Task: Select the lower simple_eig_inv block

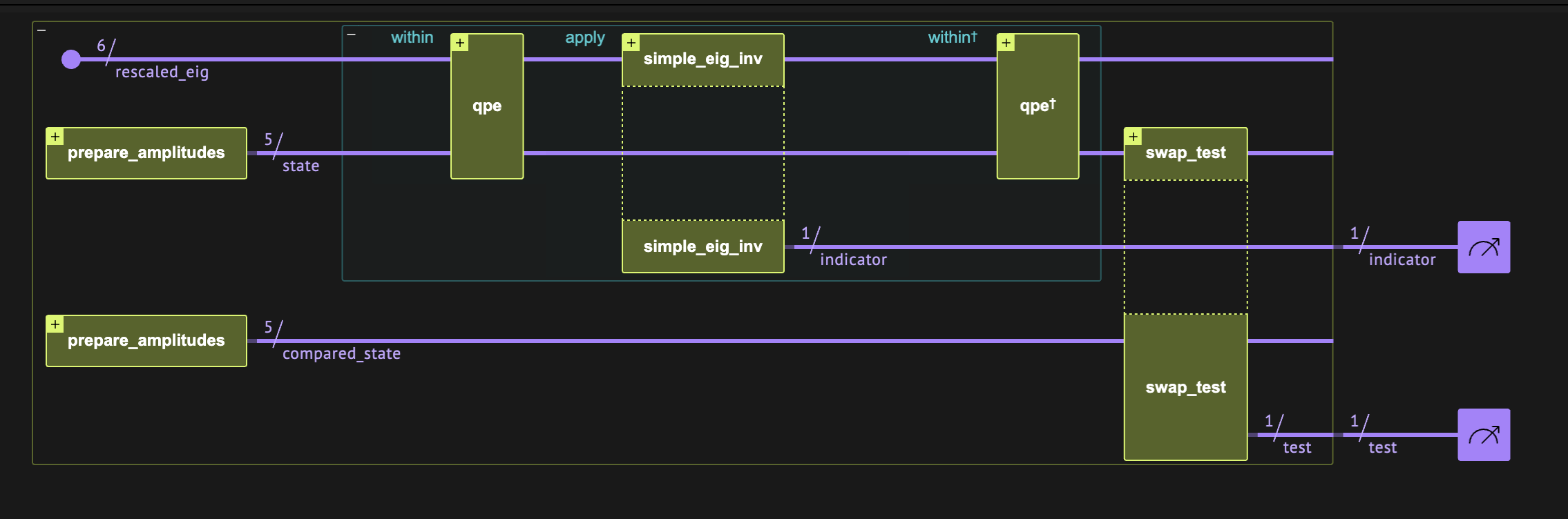Action: click(702, 246)
